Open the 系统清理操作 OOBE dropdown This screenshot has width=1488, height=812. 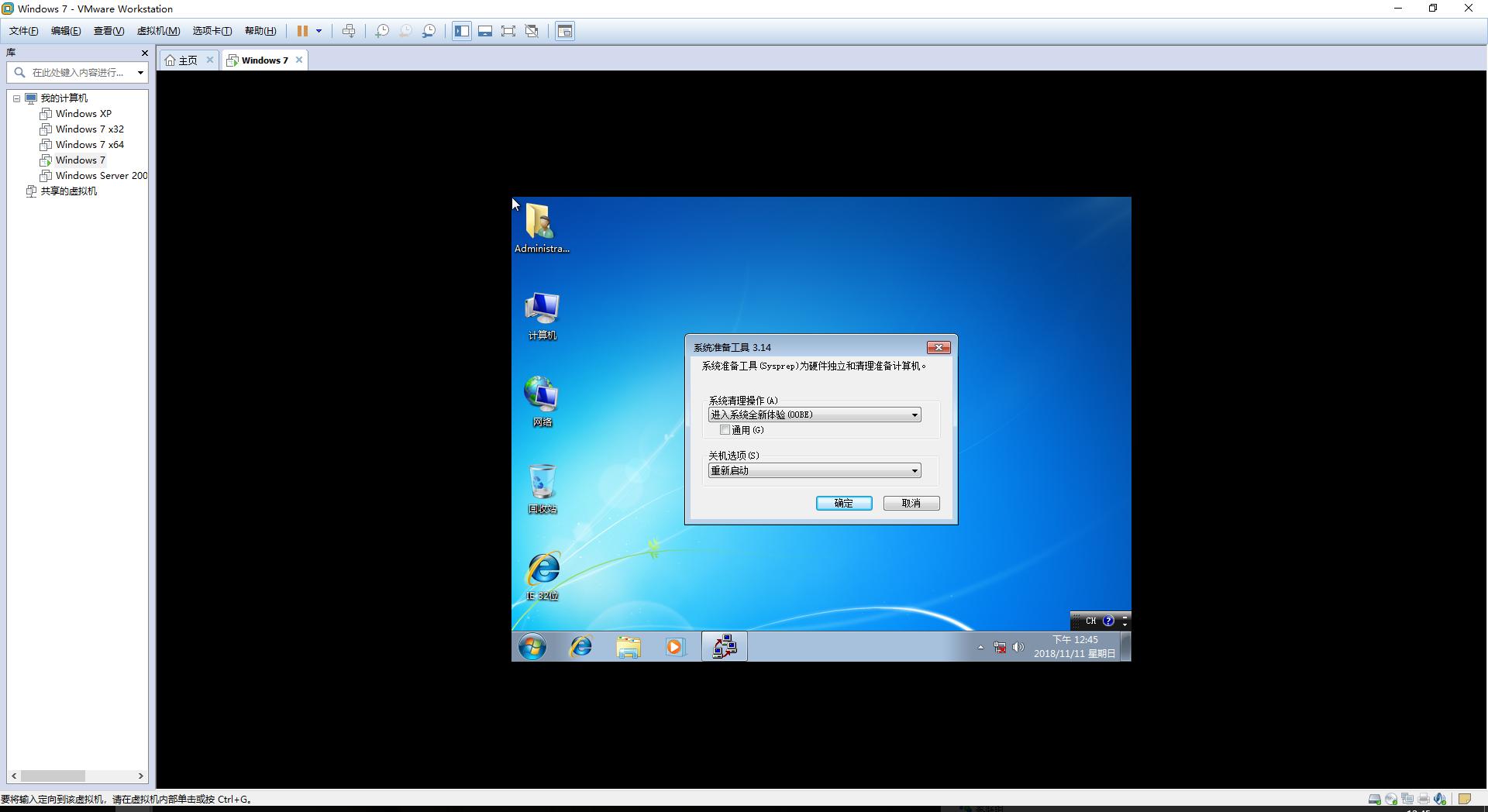(914, 415)
